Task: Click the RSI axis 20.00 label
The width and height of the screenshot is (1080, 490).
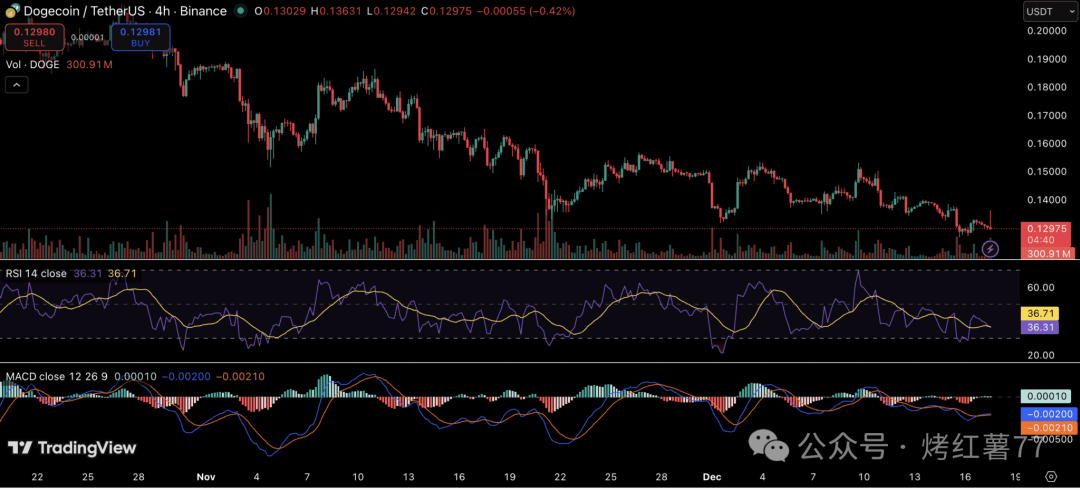Action: tap(1041, 355)
